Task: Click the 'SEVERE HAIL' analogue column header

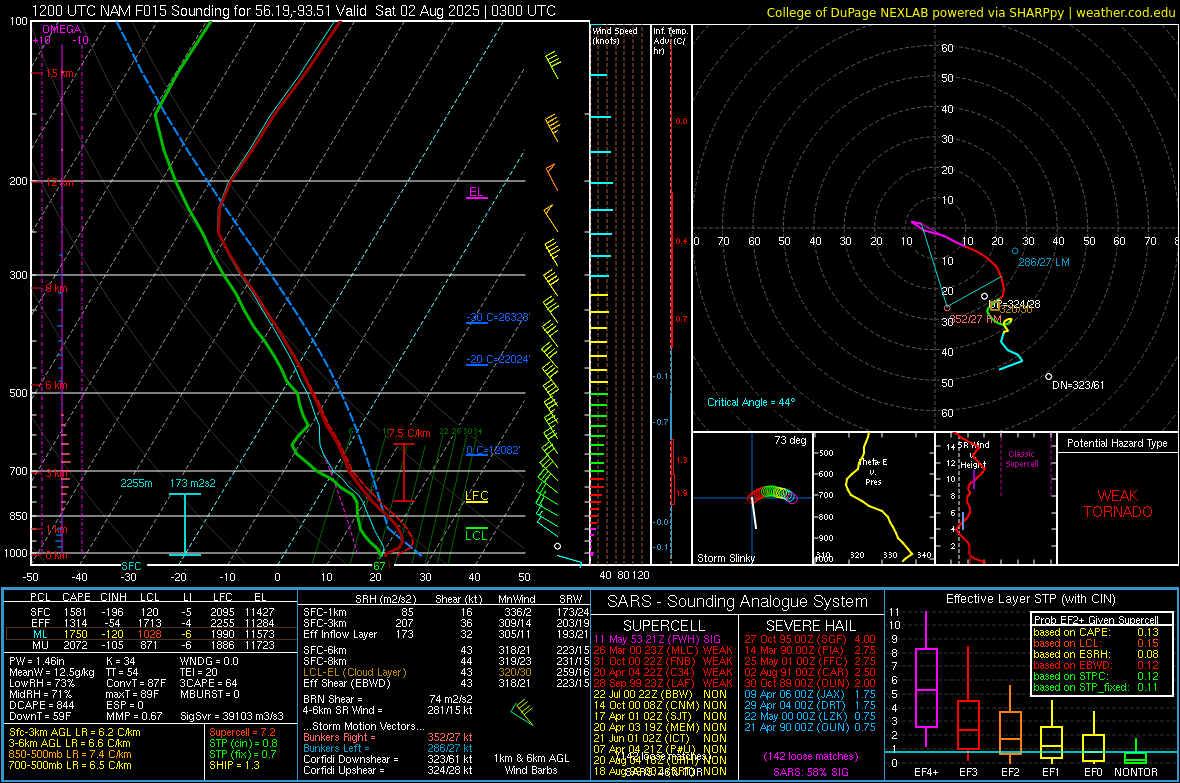Action: point(810,626)
